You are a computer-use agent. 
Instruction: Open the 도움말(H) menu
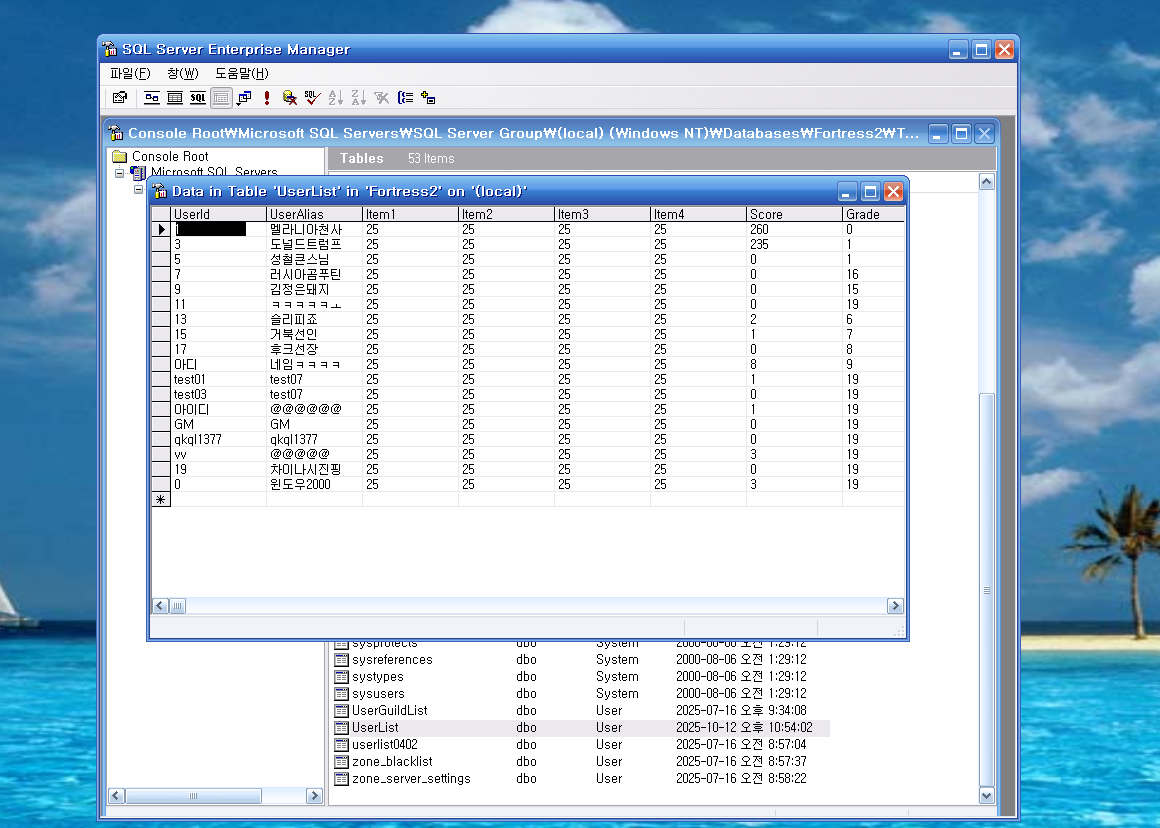(242, 73)
